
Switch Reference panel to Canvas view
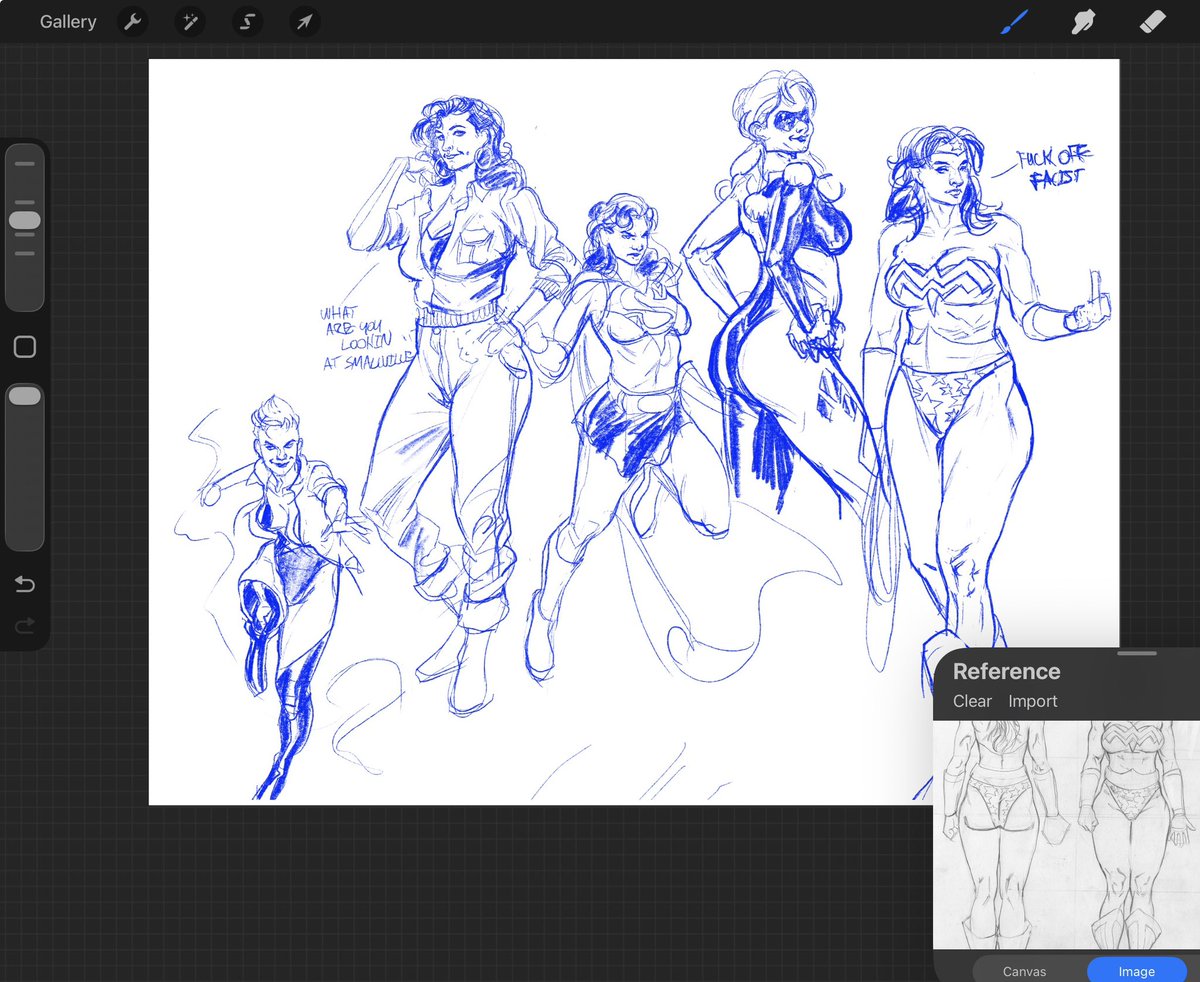tap(1024, 969)
